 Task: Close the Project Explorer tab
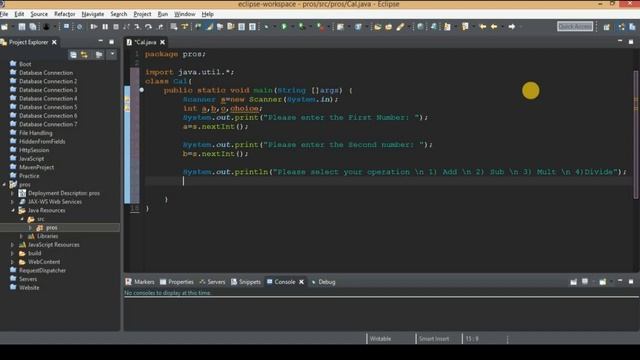coord(54,42)
